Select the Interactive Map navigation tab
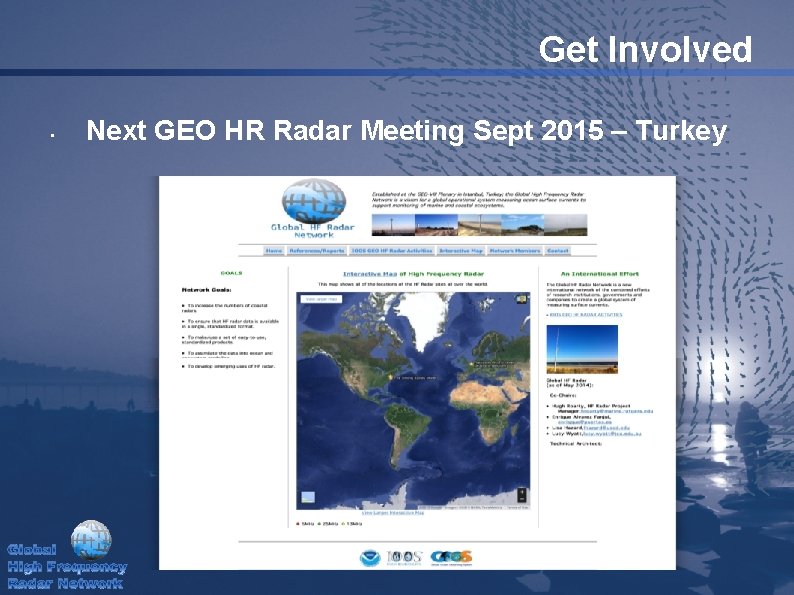 [461, 251]
